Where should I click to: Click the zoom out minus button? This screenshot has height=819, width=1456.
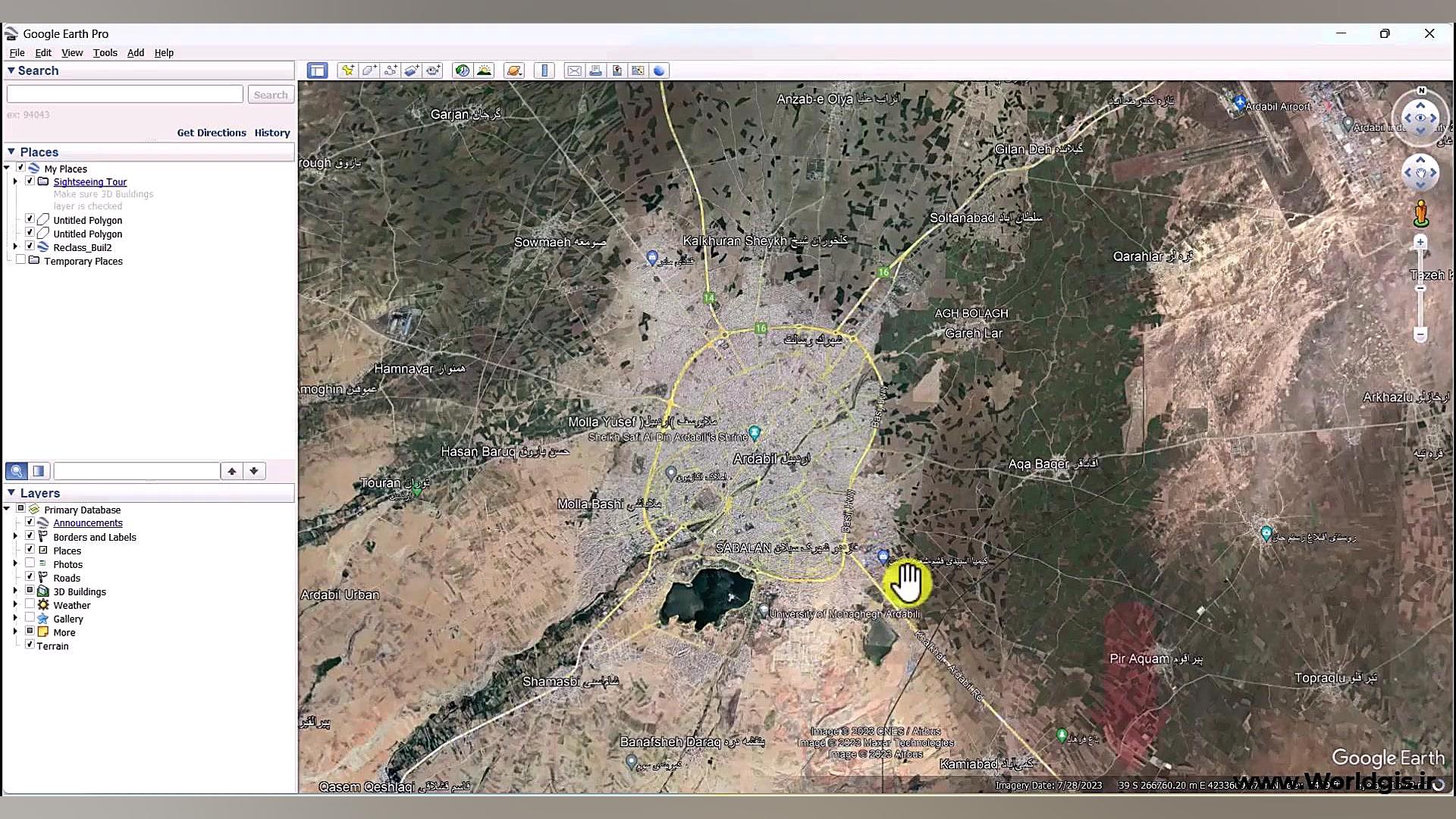1420,334
